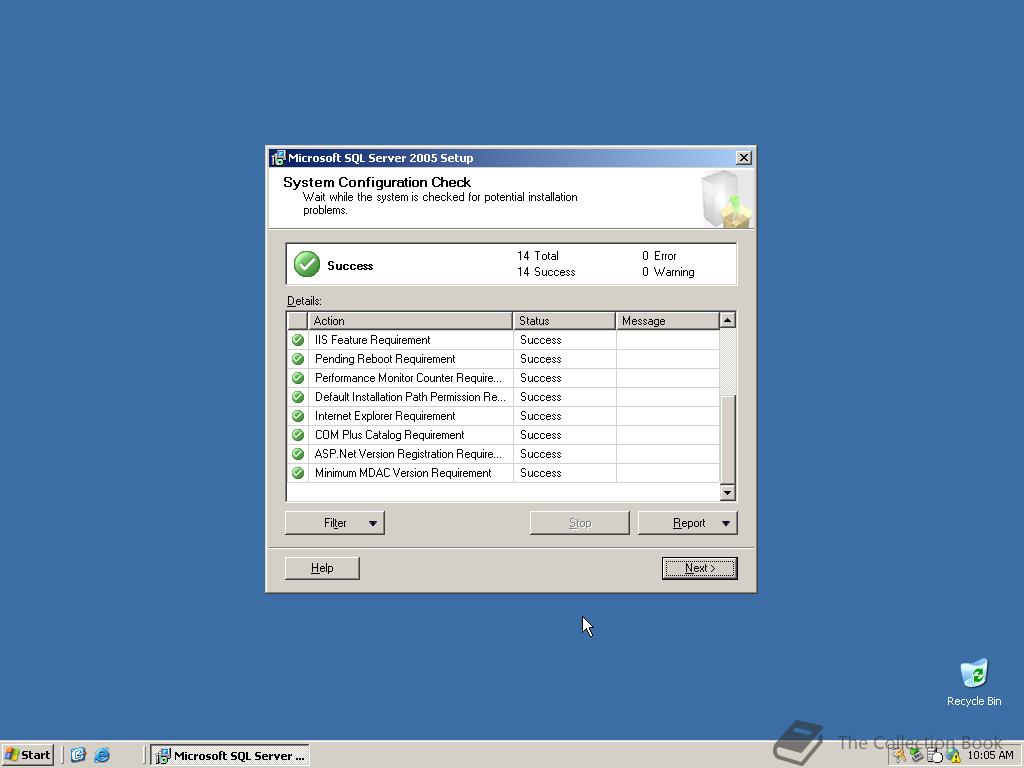Open the Filter dropdown button
Viewport: 1024px width, 768px height.
335,523
